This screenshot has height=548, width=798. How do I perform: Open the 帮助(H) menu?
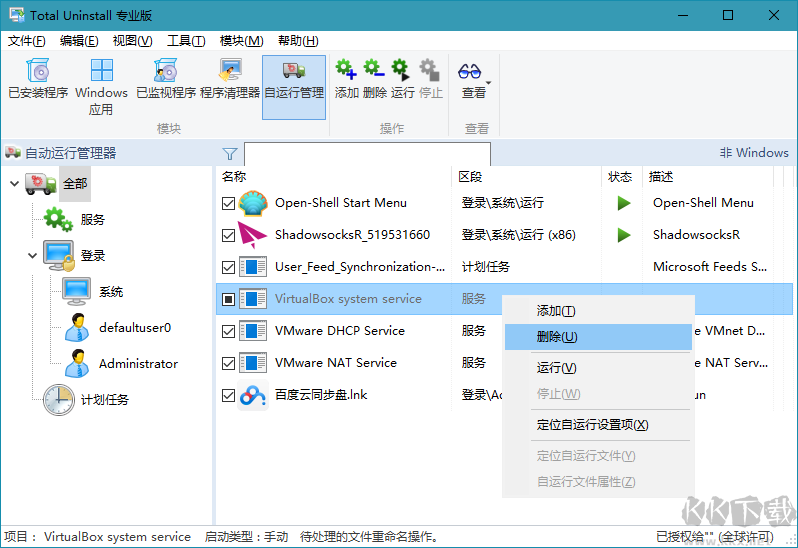[298, 41]
